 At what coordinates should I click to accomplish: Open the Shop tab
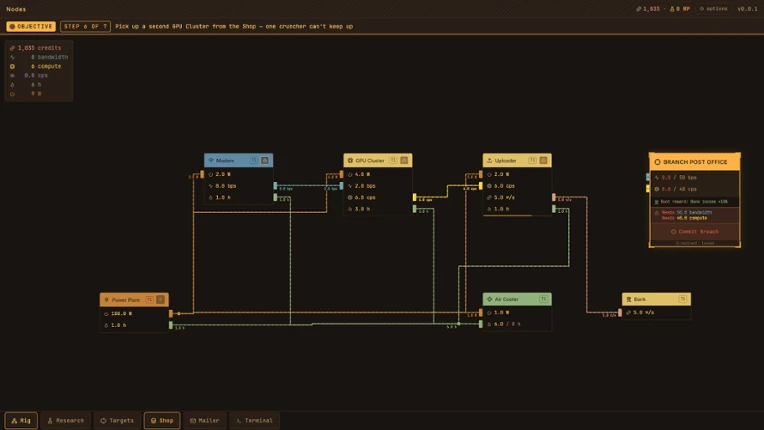point(162,420)
